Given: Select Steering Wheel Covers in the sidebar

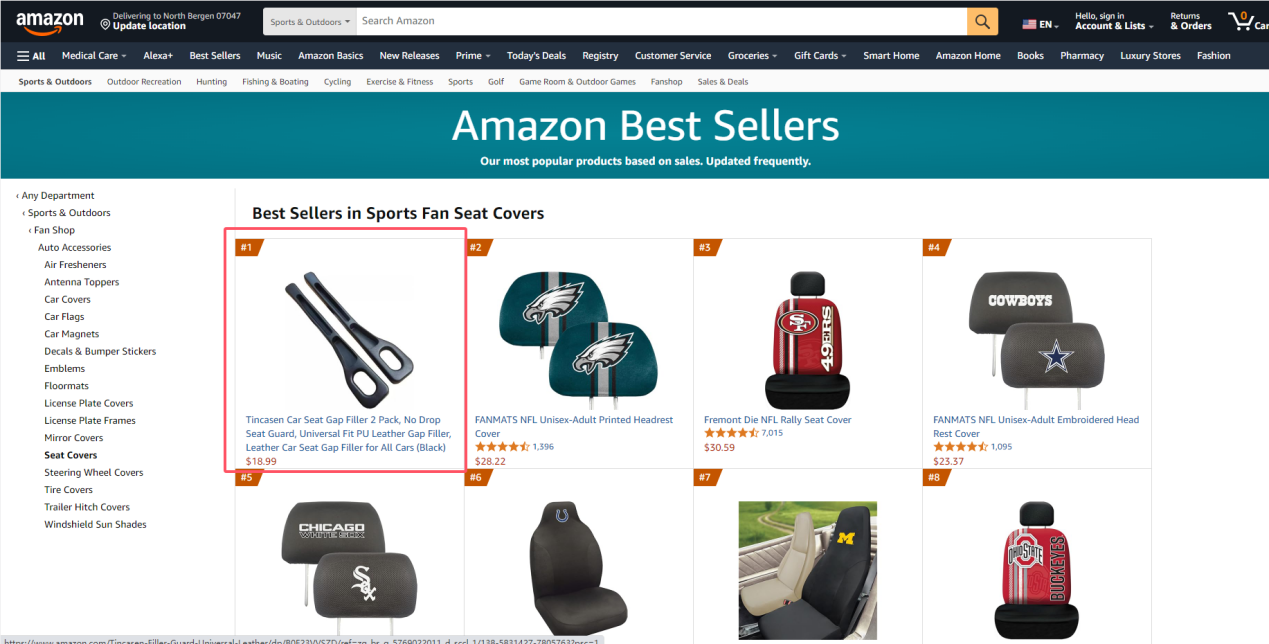Looking at the screenshot, I should click(x=94, y=472).
